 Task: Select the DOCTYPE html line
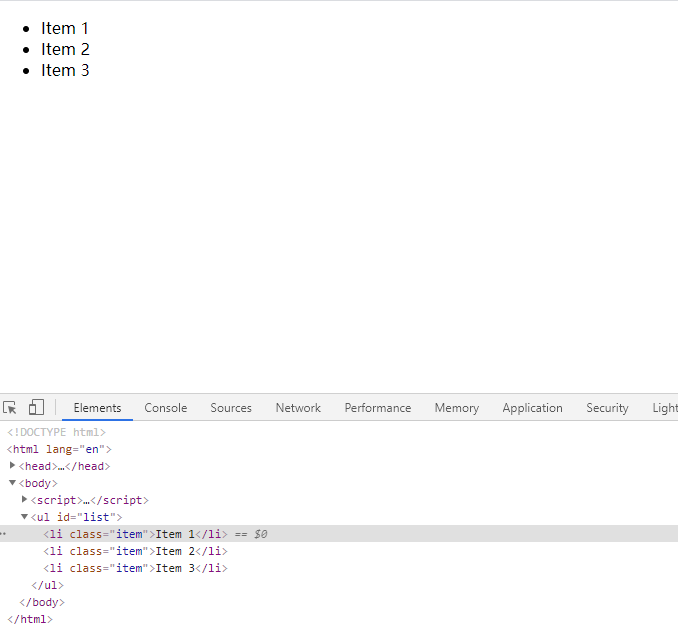[x=56, y=432]
